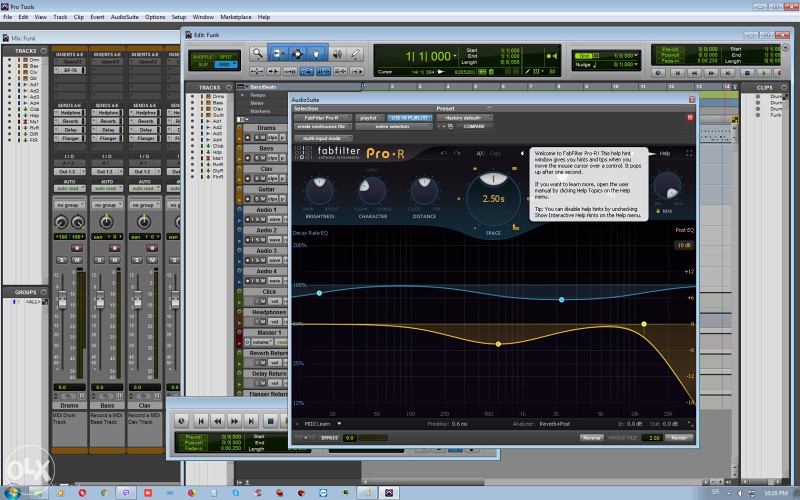The height and width of the screenshot is (500, 800).
Task: Click Pro Tools taskbar icon
Action: tap(388, 493)
